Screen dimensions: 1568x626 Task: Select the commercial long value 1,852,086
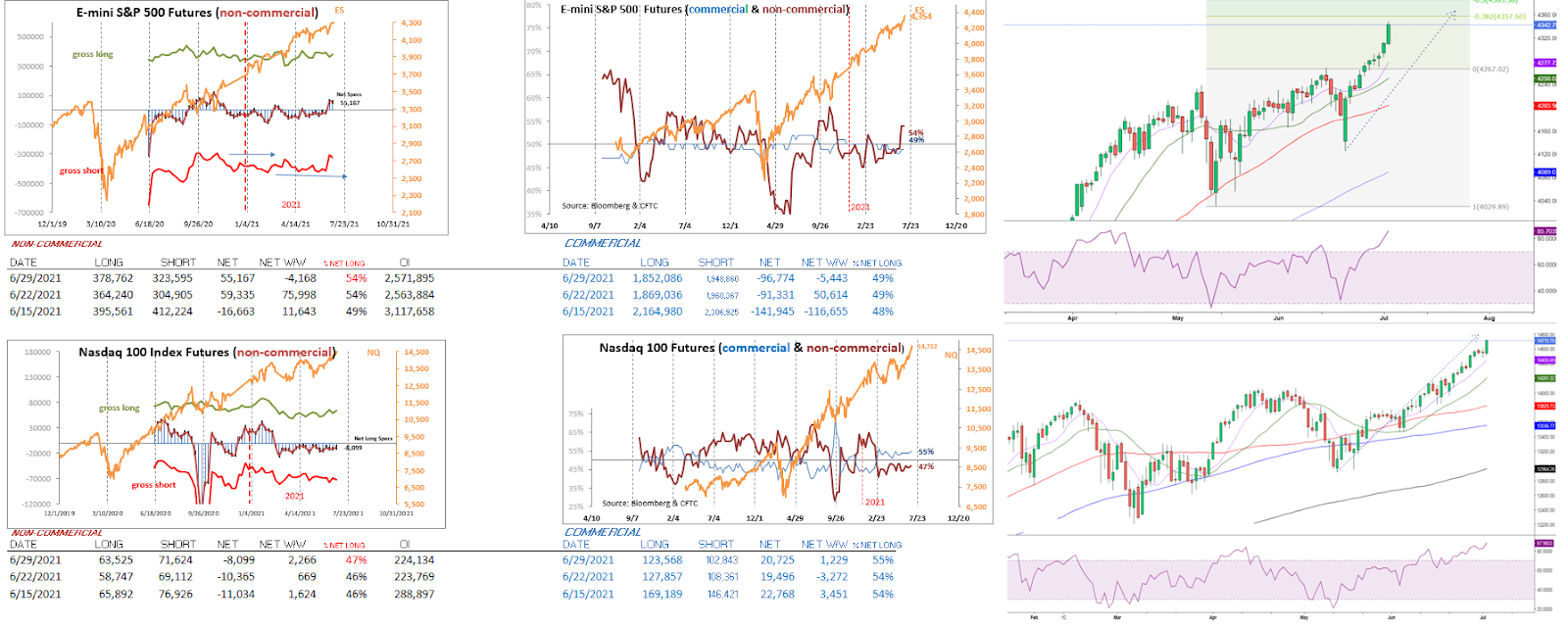point(658,278)
